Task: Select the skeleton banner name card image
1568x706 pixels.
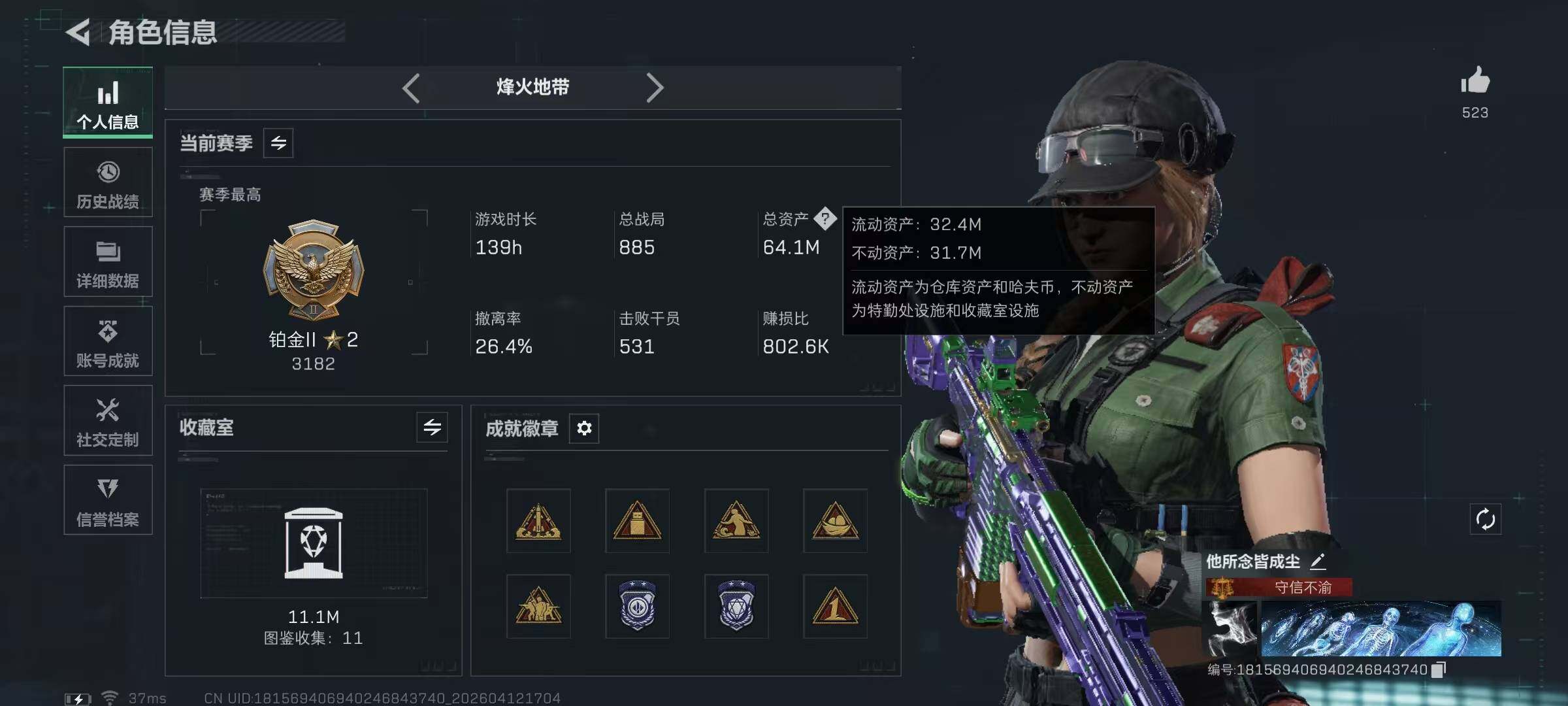Action: (1380, 629)
